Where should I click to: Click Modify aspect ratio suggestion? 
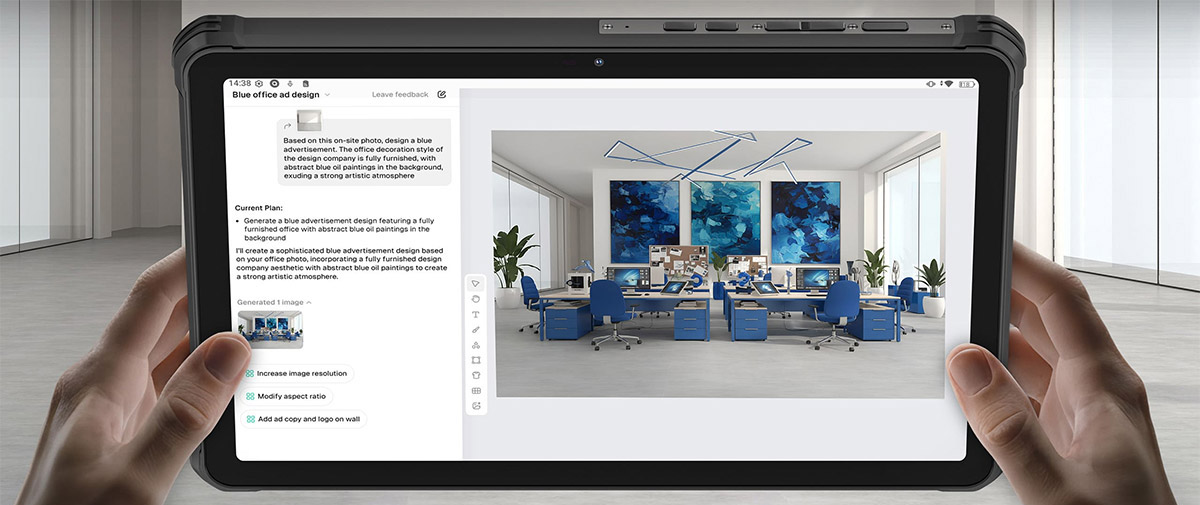(286, 396)
